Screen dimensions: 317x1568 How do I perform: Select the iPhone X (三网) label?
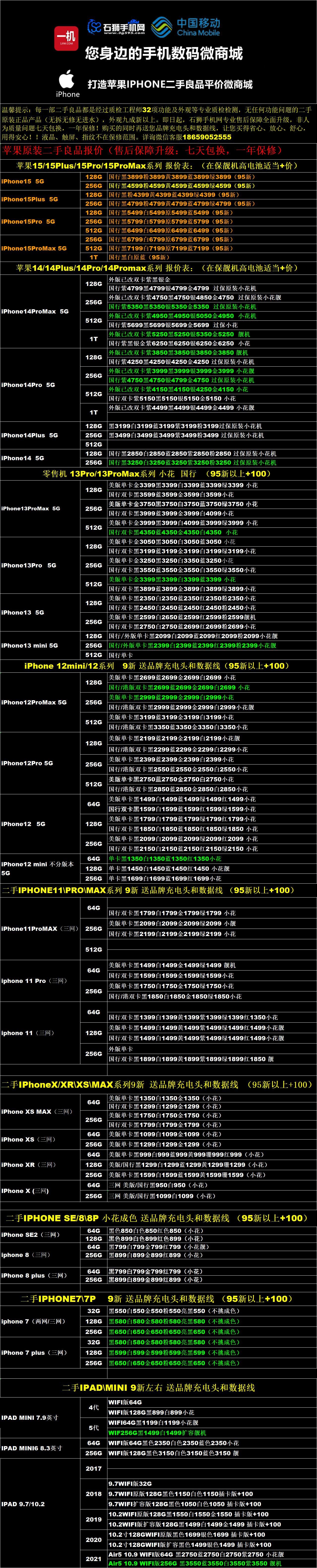[x=25, y=1191]
